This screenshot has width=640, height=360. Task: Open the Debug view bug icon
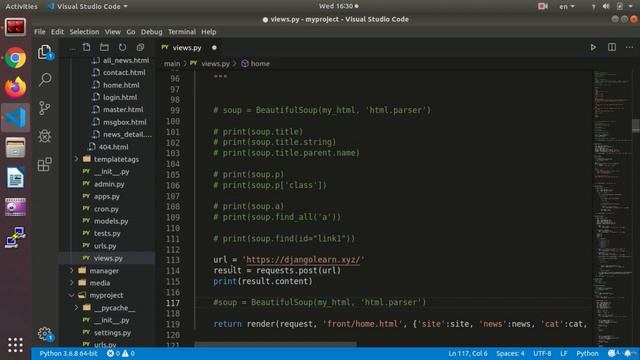pyautogui.click(x=44, y=136)
